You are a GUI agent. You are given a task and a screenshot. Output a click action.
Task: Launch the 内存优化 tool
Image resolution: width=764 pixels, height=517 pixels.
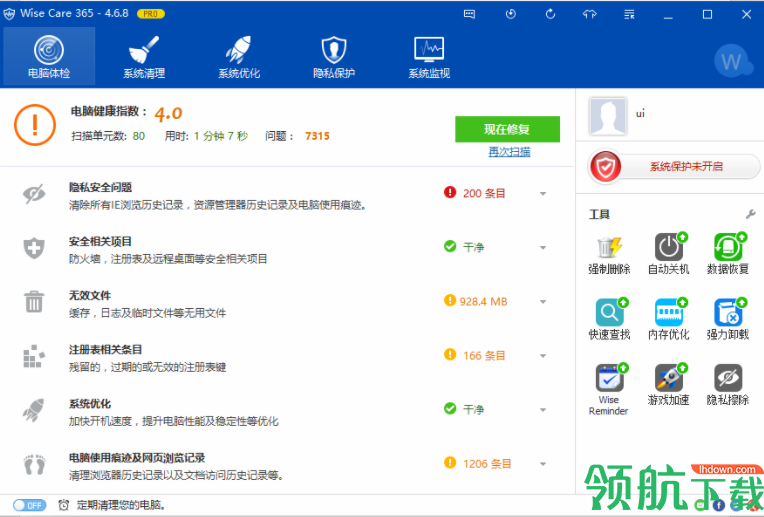tap(668, 319)
